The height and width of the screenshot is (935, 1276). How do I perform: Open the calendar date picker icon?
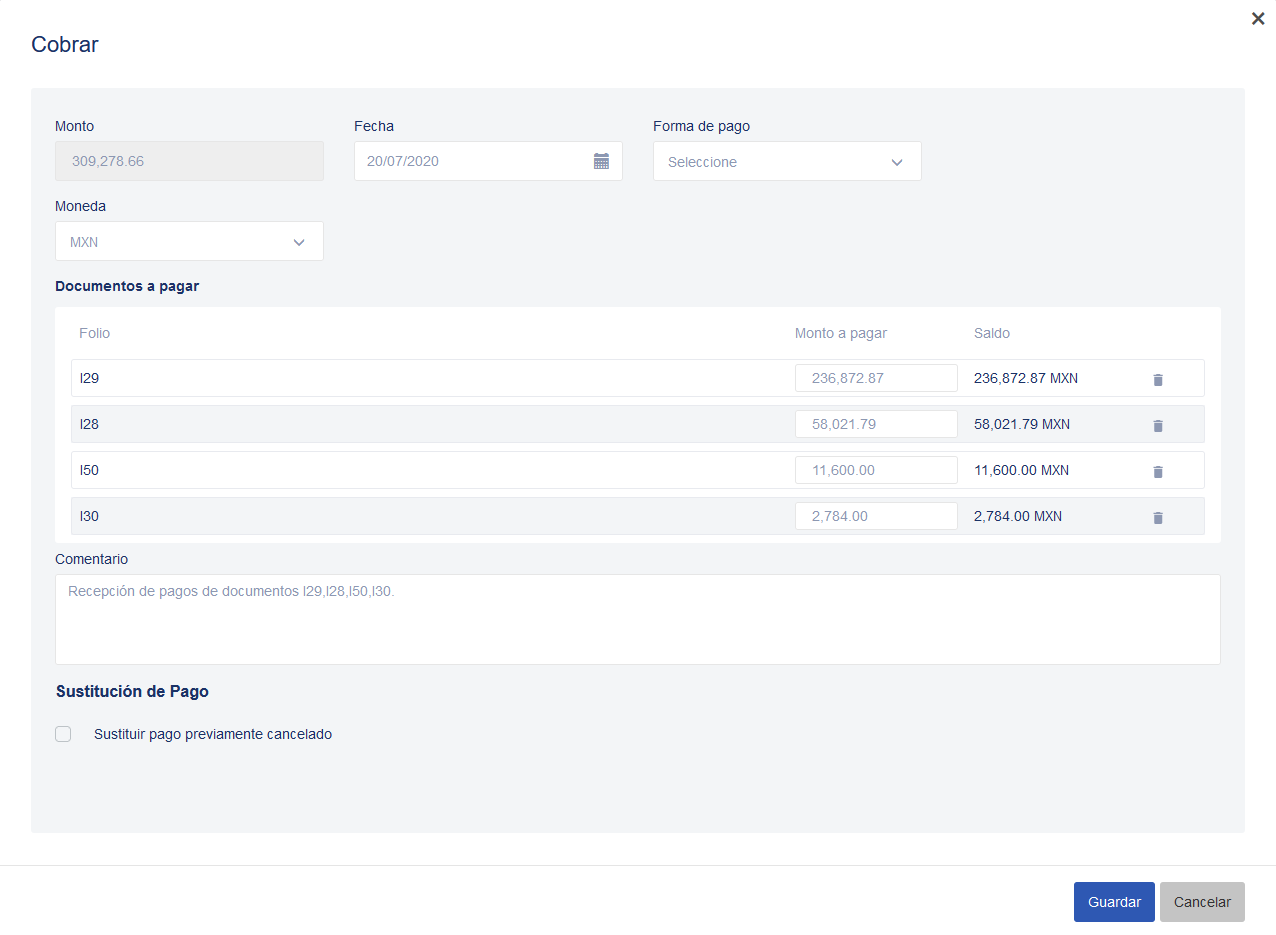[601, 161]
